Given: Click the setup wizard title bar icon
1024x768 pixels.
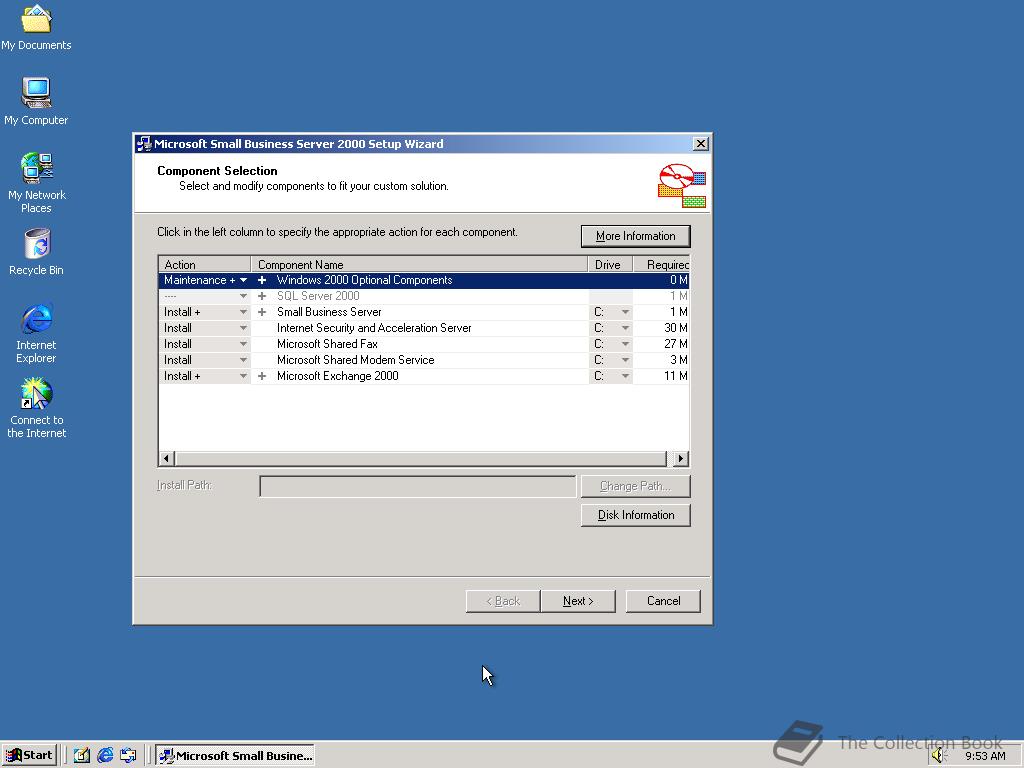Looking at the screenshot, I should 144,144.
